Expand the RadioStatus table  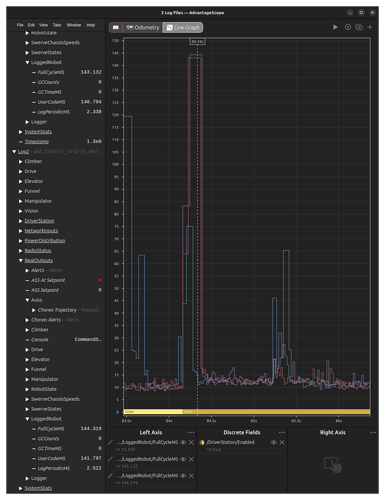(21, 251)
